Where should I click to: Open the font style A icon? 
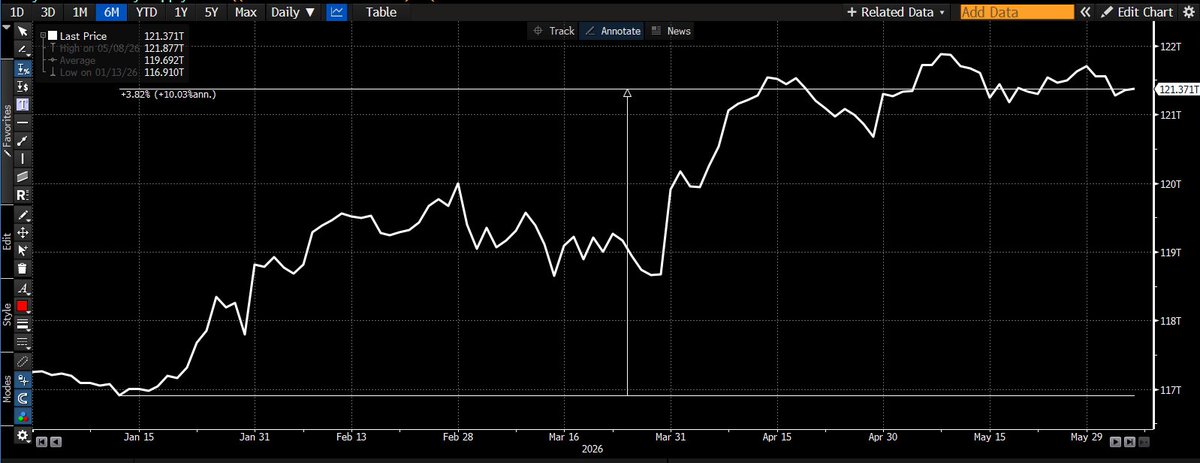coord(24,288)
